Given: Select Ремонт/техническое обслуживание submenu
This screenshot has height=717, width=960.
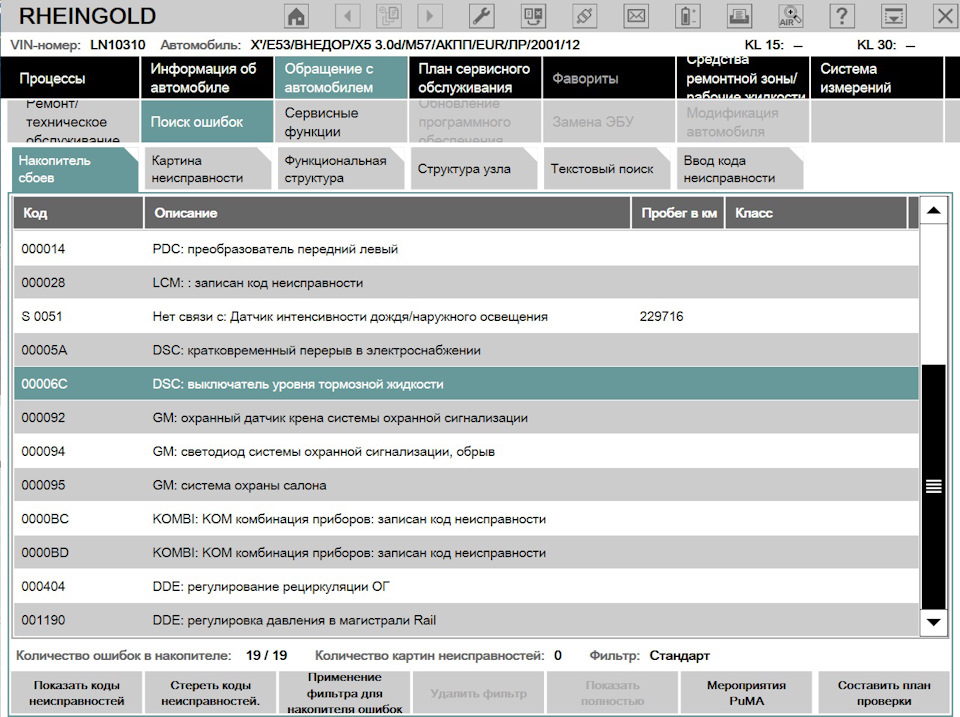Looking at the screenshot, I should pyautogui.click(x=73, y=122).
